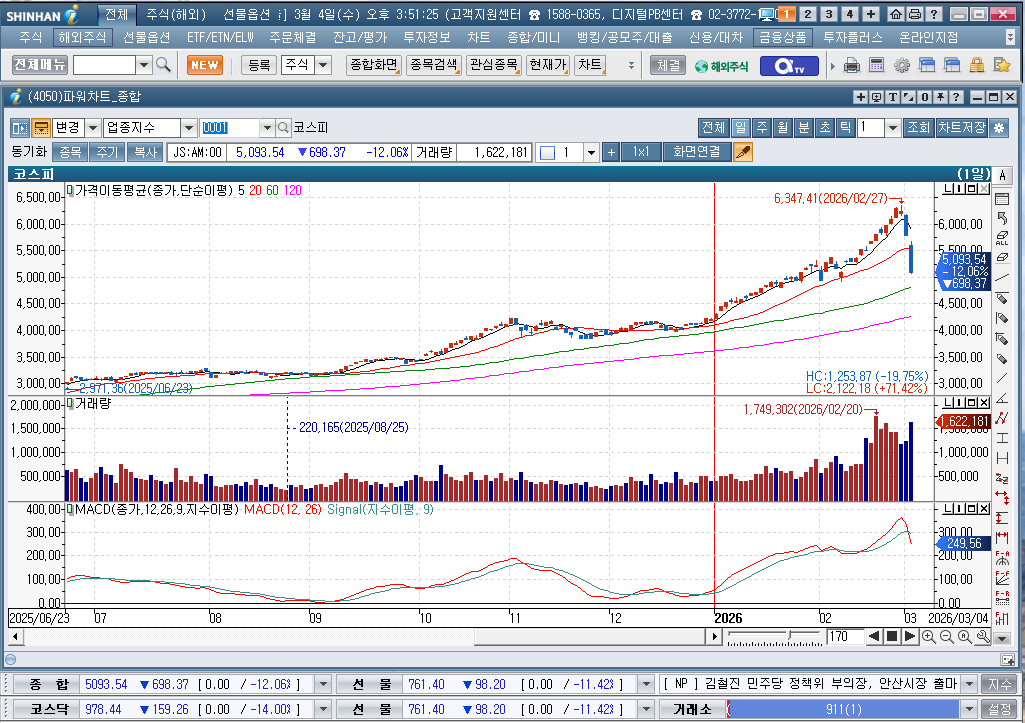
Task: Click the A auto-scale button above the chart tools
Action: tap(1002, 175)
